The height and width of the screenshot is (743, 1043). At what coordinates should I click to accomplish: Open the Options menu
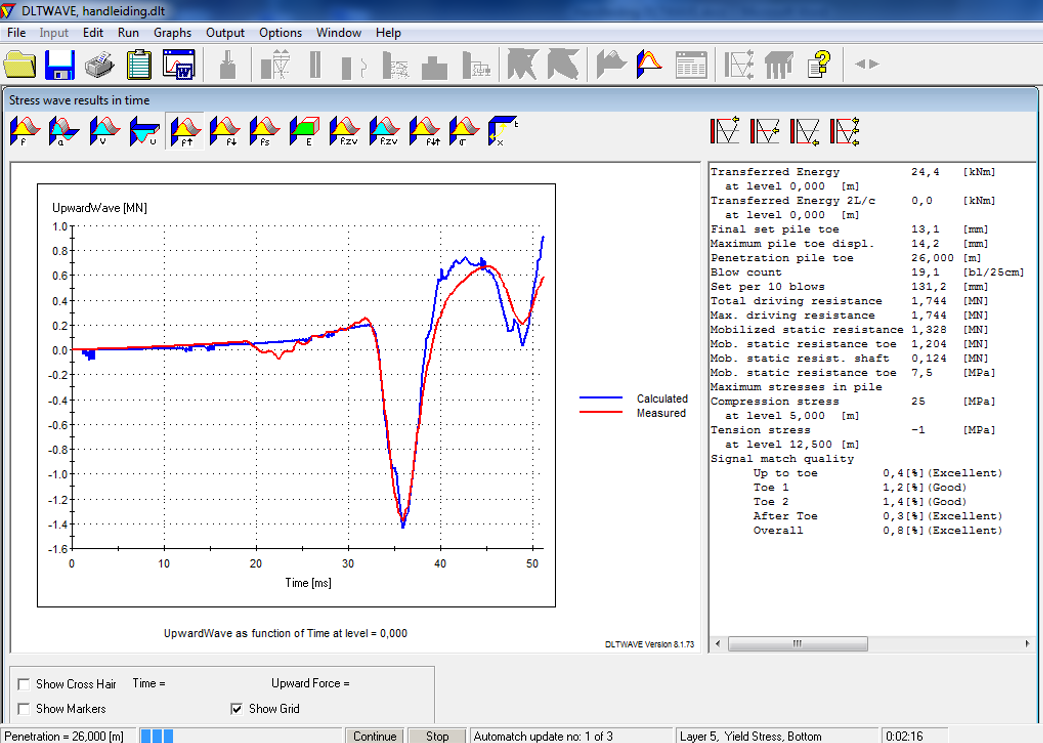click(280, 32)
